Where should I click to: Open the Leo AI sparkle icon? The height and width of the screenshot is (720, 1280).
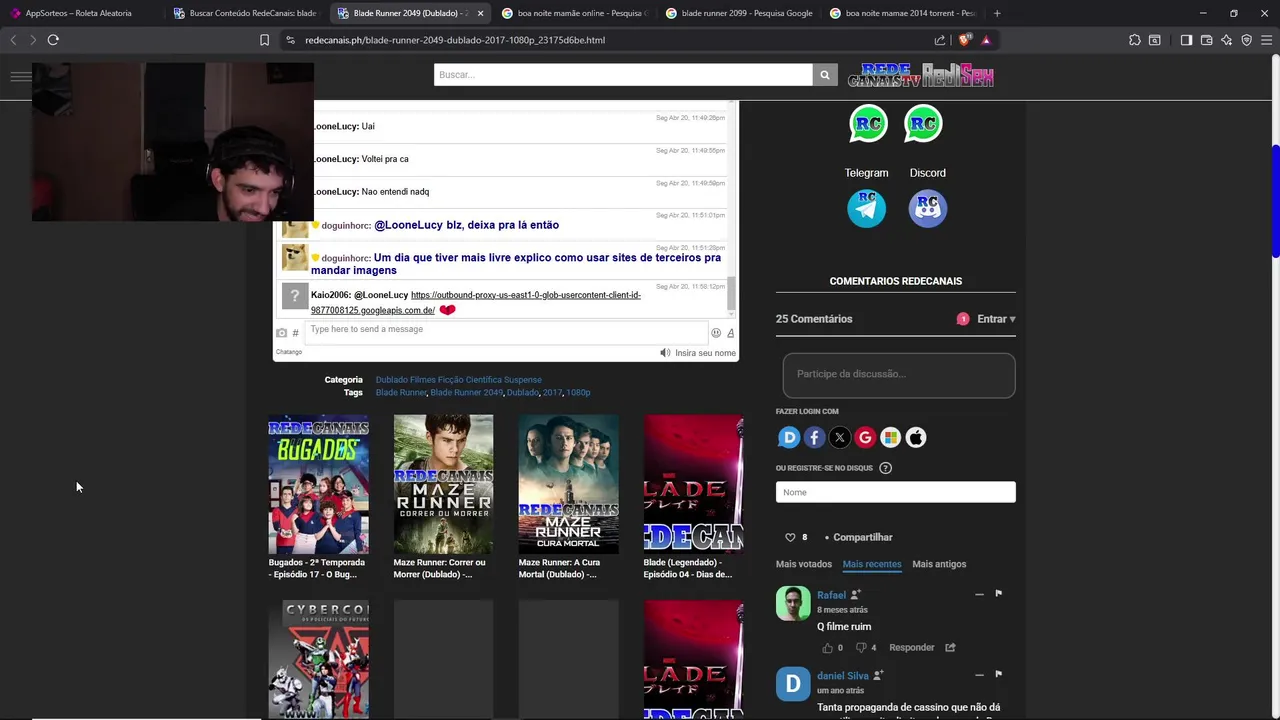coord(1226,40)
